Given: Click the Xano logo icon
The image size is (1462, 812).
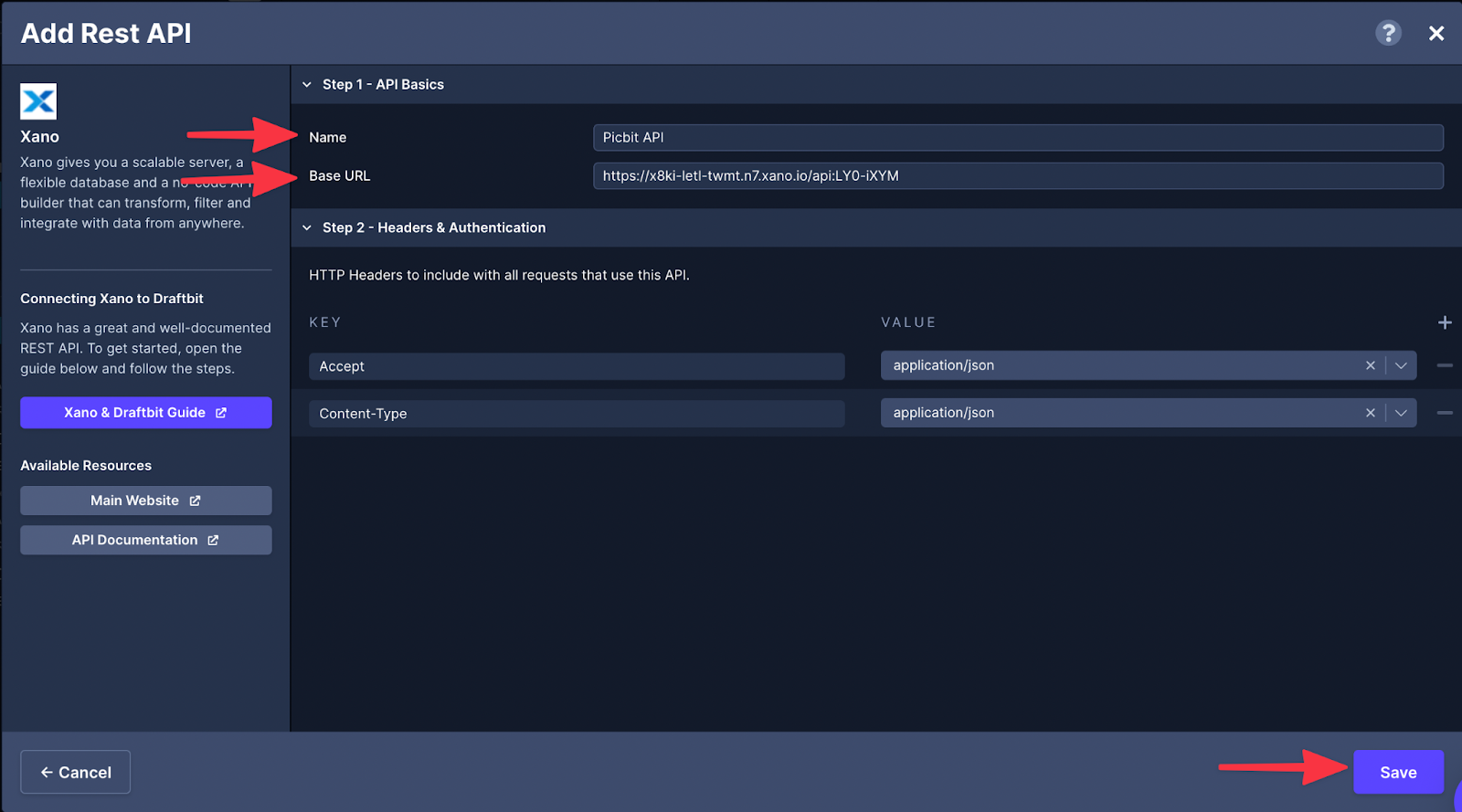Looking at the screenshot, I should [x=38, y=101].
